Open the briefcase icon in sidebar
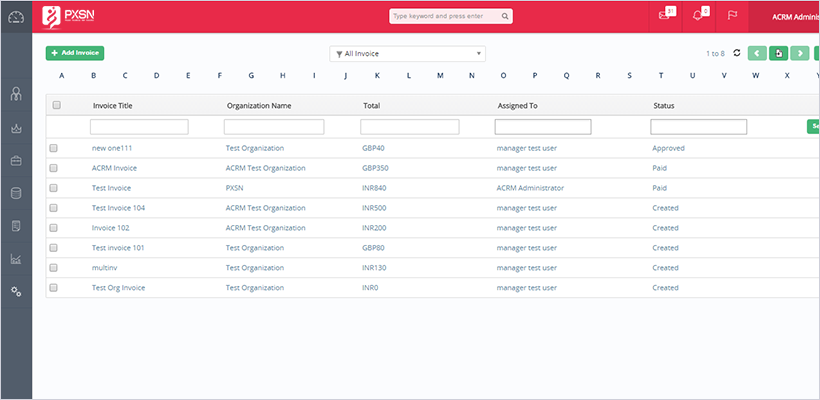 16,160
